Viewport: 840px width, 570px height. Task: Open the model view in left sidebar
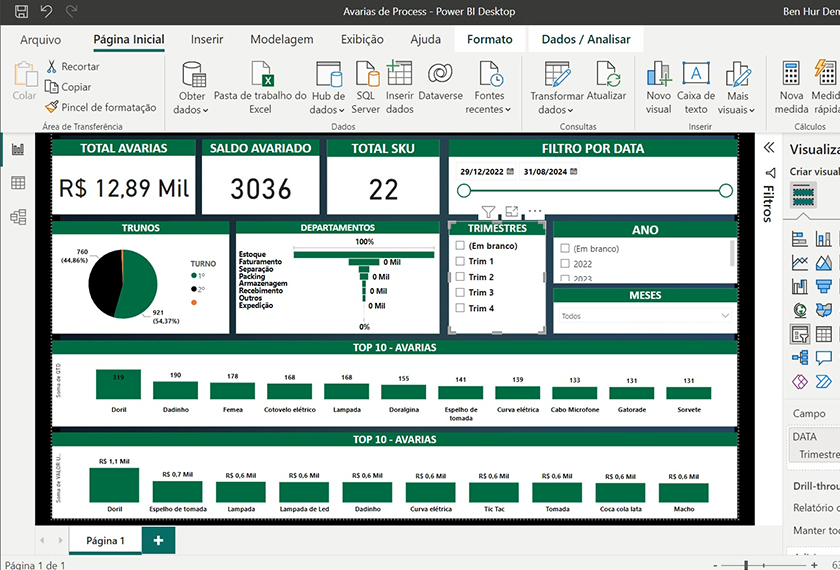18,217
